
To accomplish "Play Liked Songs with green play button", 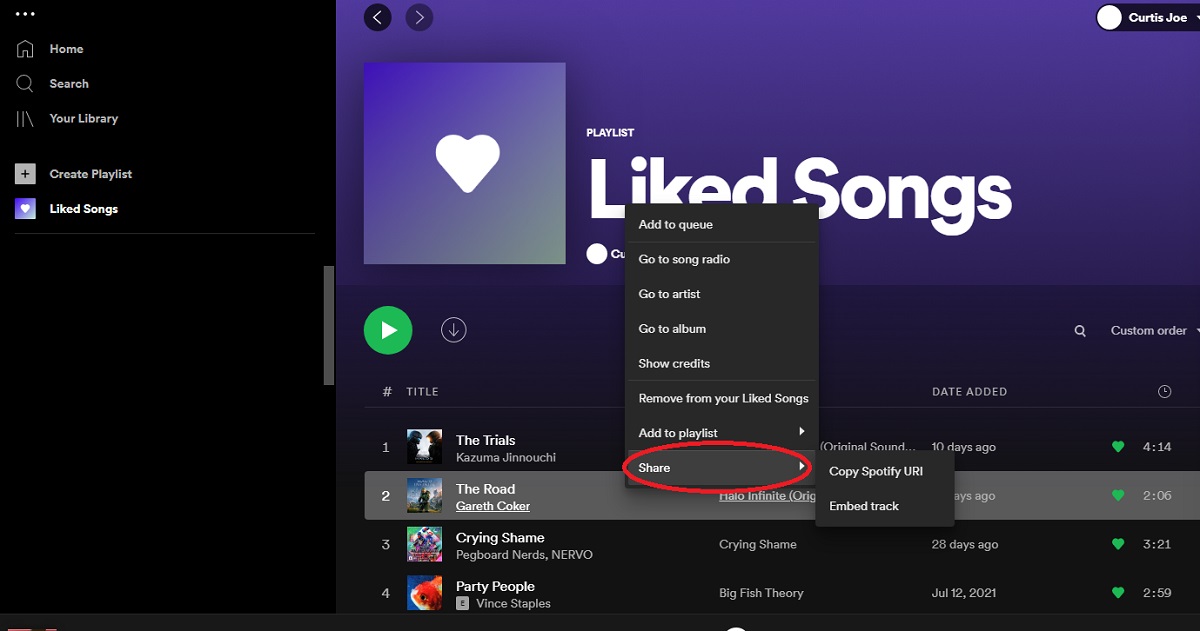I will [388, 330].
